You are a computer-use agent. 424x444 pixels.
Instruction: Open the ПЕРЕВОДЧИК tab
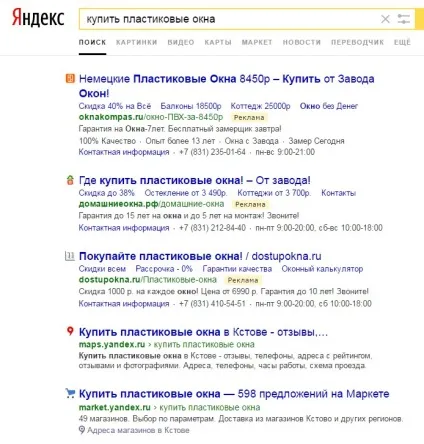(x=357, y=42)
